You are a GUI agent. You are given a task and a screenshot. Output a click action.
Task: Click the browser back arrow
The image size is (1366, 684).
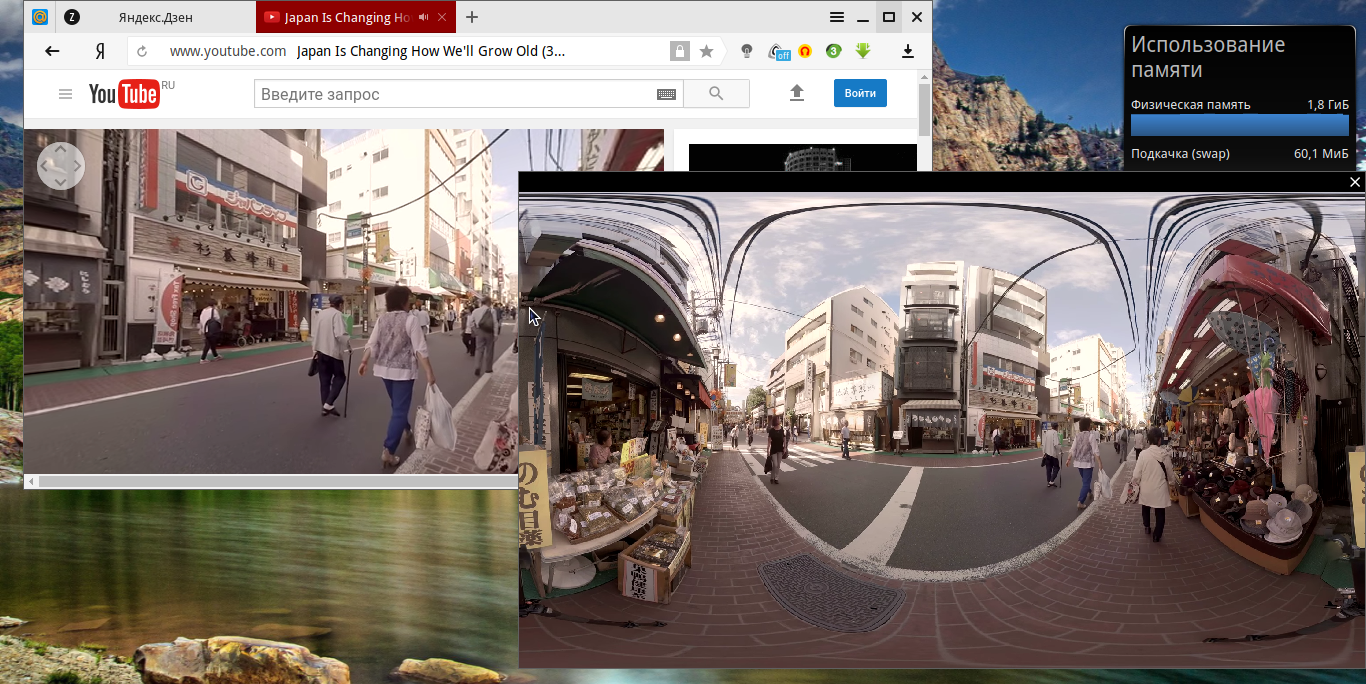pyautogui.click(x=52, y=51)
